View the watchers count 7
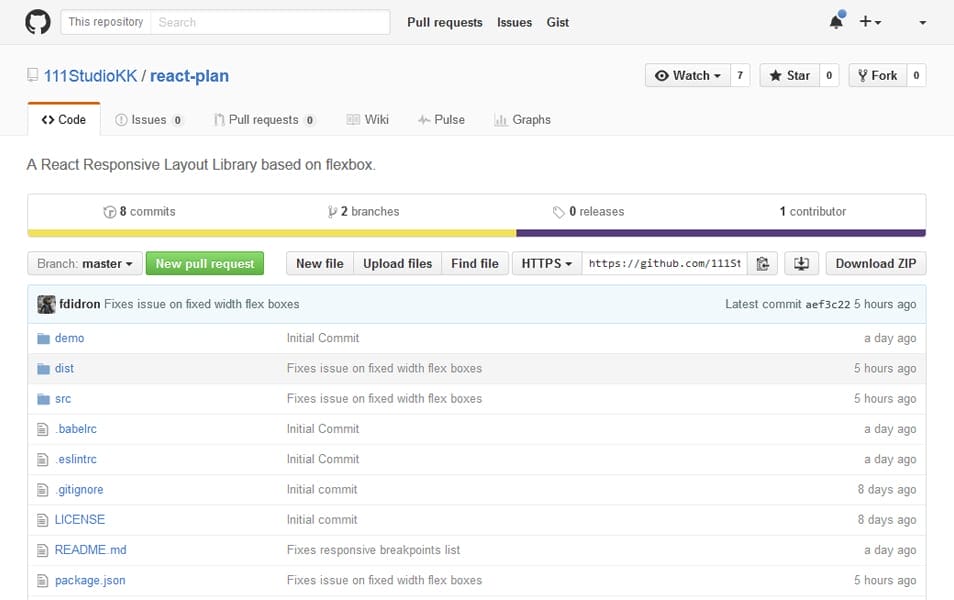Viewport: 954px width, 600px height. [740, 75]
